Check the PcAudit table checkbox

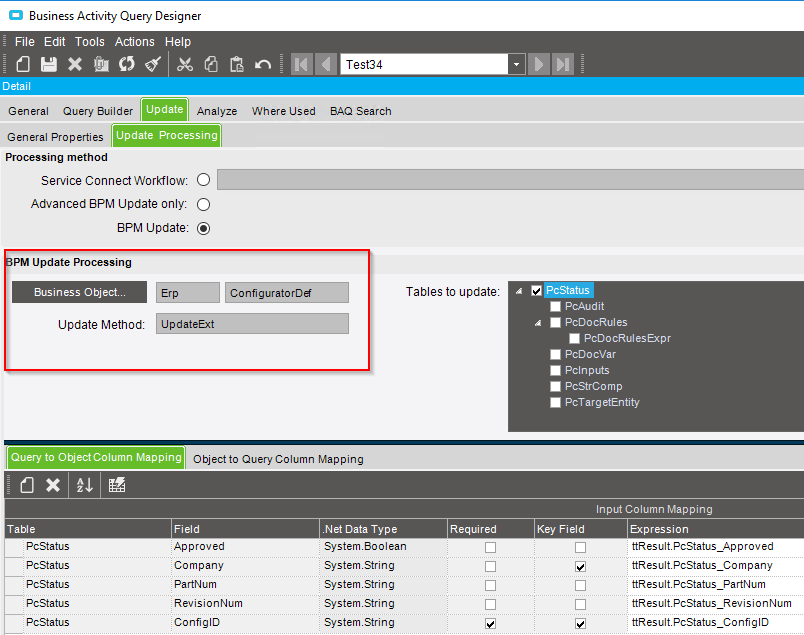coord(556,307)
